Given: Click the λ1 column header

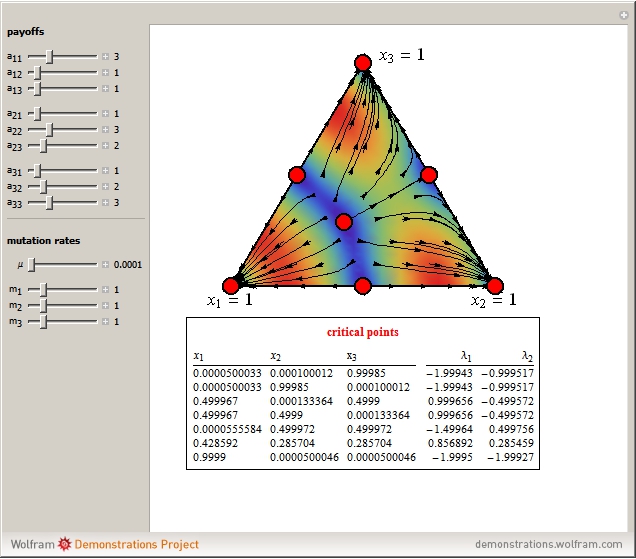Looking at the screenshot, I should tap(466, 356).
